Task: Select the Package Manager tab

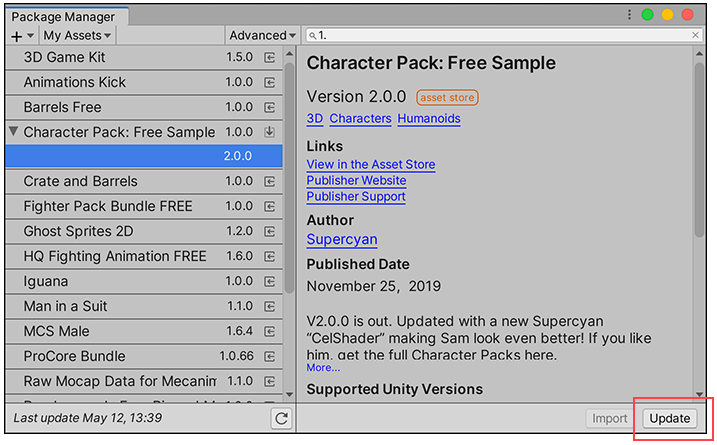Action: (63, 16)
